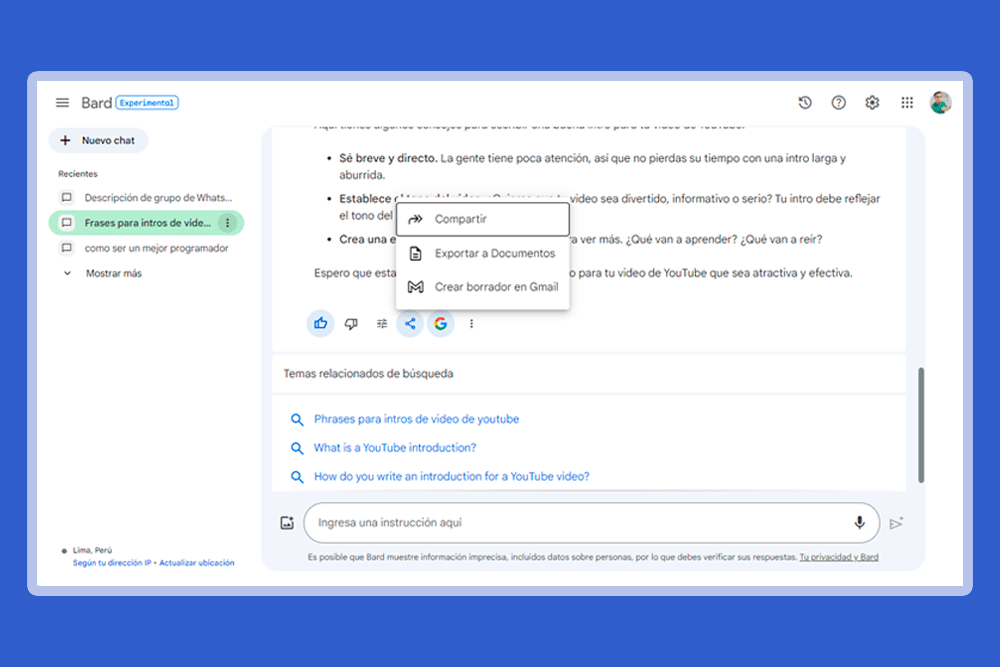Search 'How do you write an introduction for a YouTube video?'
This screenshot has height=667, width=1000.
(452, 476)
